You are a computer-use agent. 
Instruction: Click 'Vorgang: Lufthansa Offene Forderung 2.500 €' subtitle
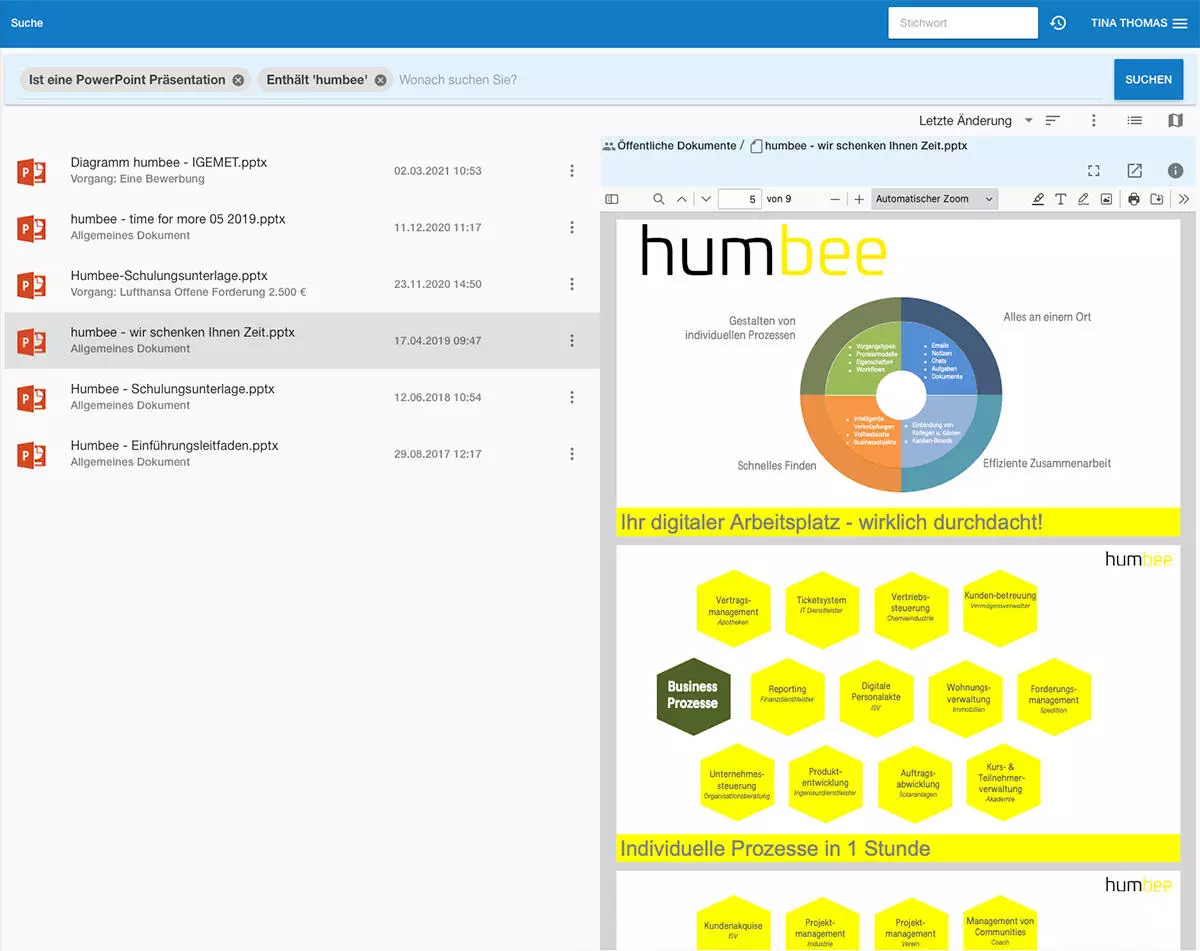tap(188, 293)
